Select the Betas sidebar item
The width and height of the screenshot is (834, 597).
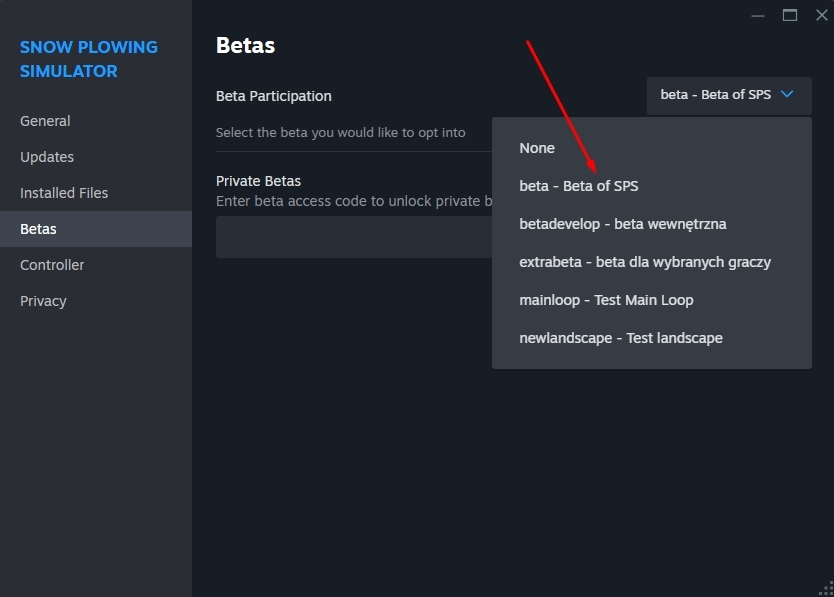click(38, 229)
